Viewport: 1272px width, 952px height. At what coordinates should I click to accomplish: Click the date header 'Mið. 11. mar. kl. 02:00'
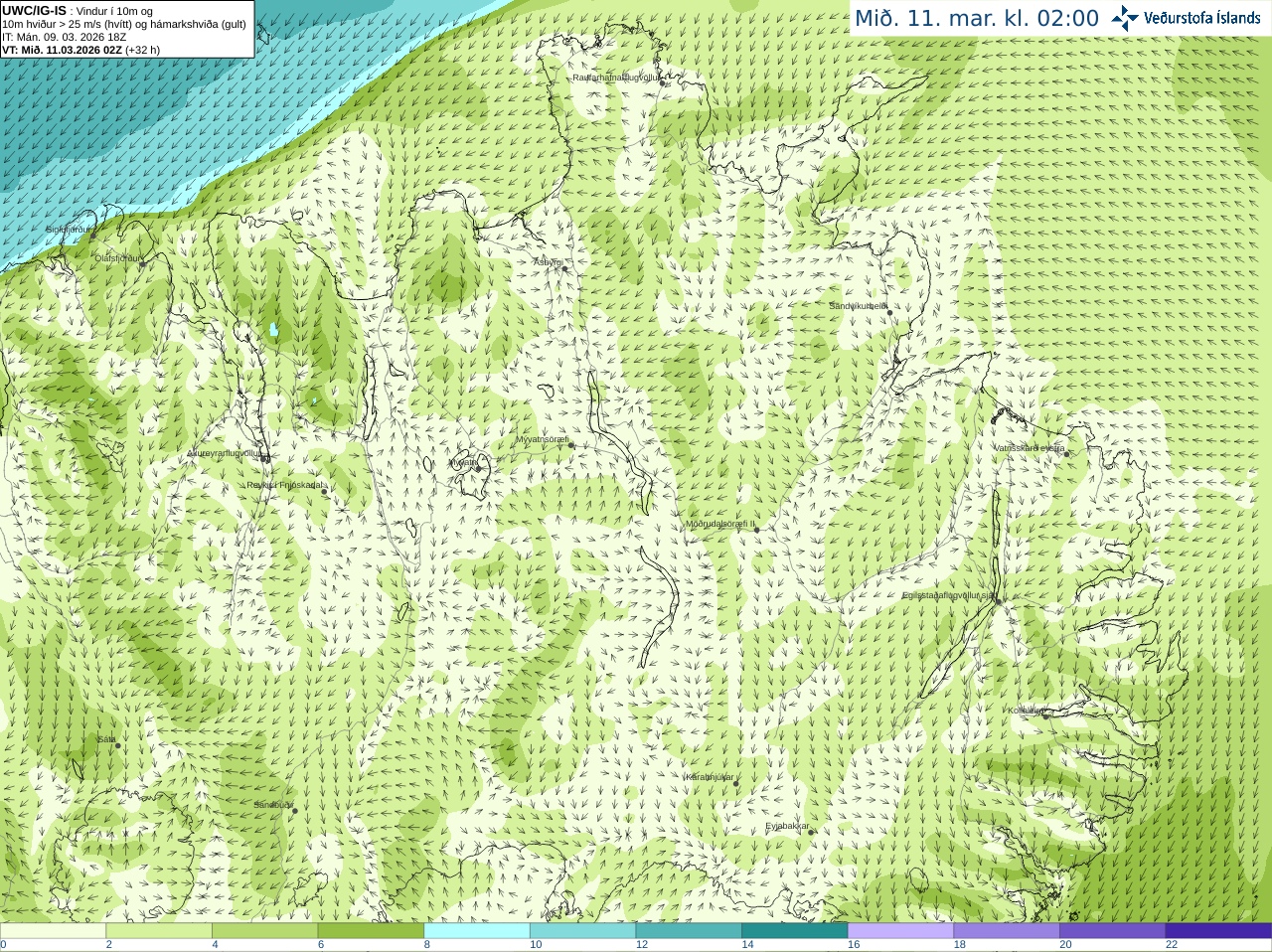click(x=977, y=19)
